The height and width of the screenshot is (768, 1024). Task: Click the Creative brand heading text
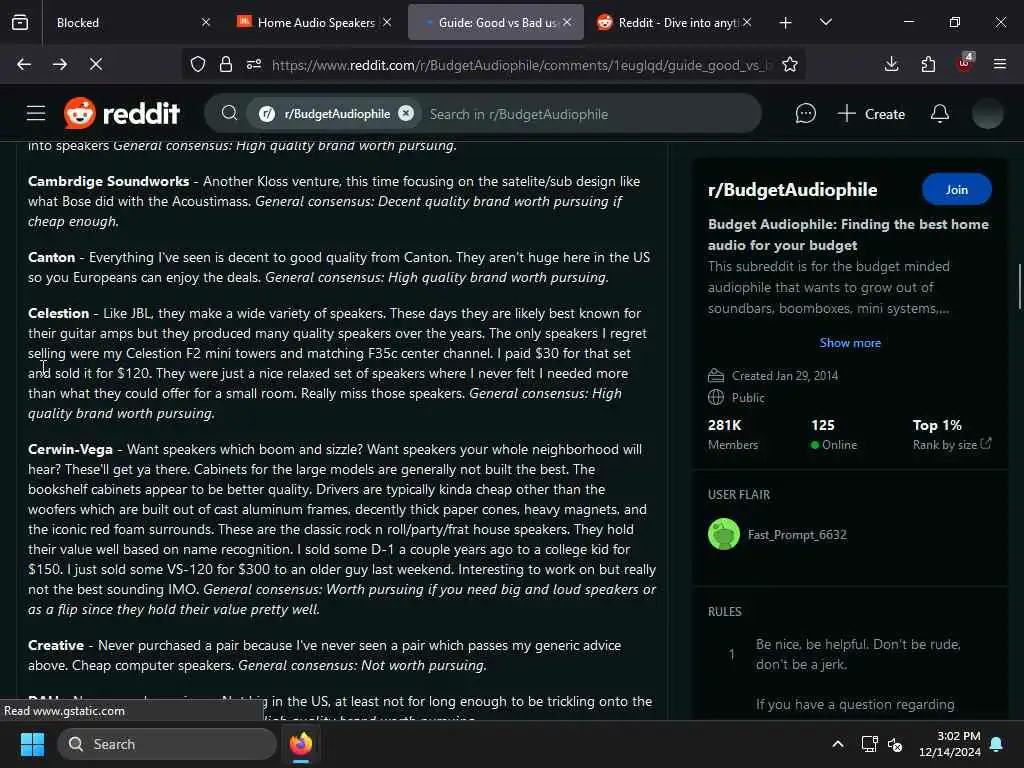click(56, 645)
